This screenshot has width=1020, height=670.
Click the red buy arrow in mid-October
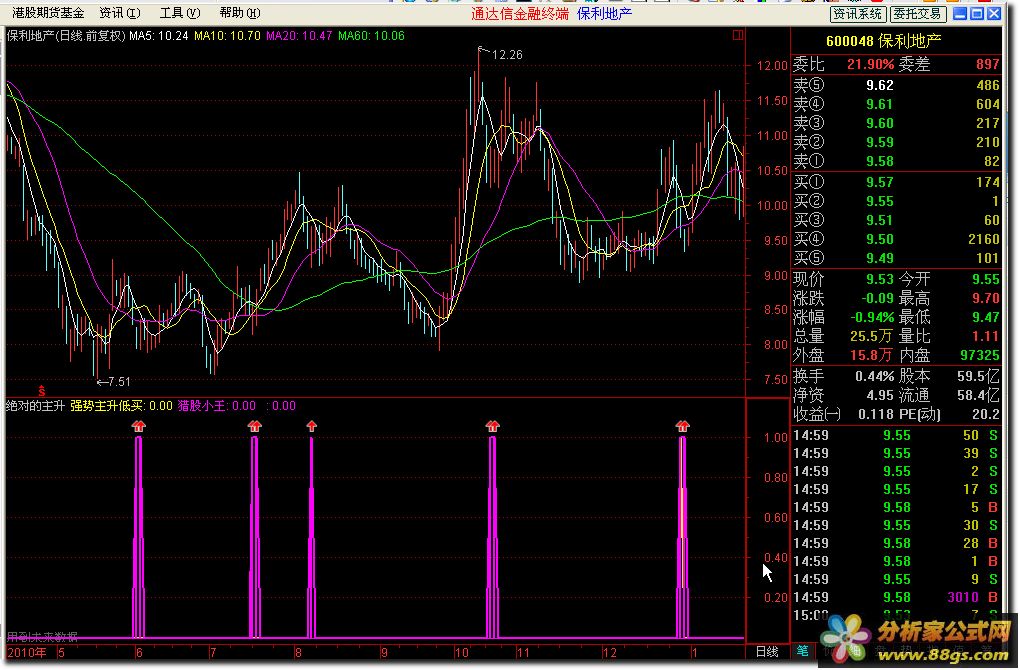point(492,426)
